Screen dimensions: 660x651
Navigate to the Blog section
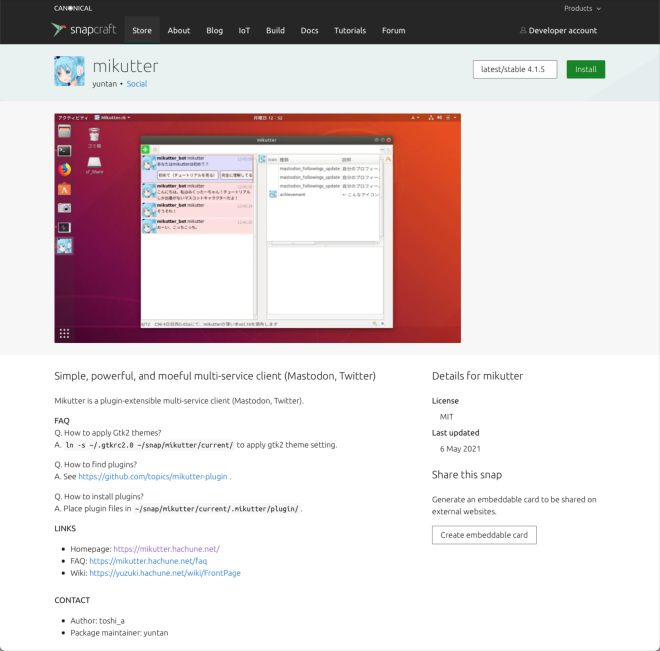pos(214,30)
